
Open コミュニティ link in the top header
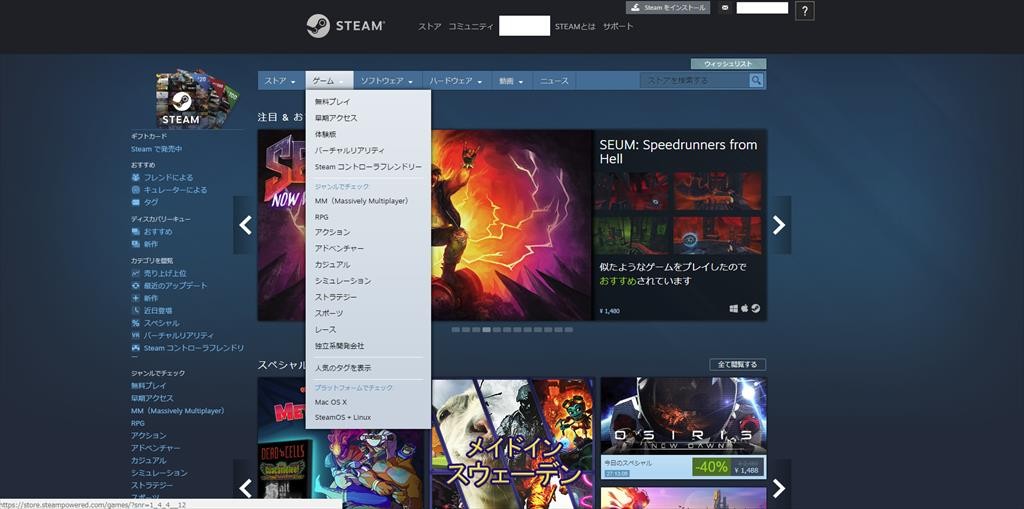[x=471, y=27]
